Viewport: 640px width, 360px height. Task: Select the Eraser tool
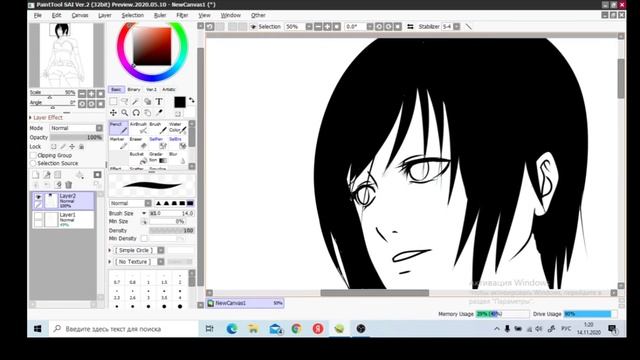(138, 143)
